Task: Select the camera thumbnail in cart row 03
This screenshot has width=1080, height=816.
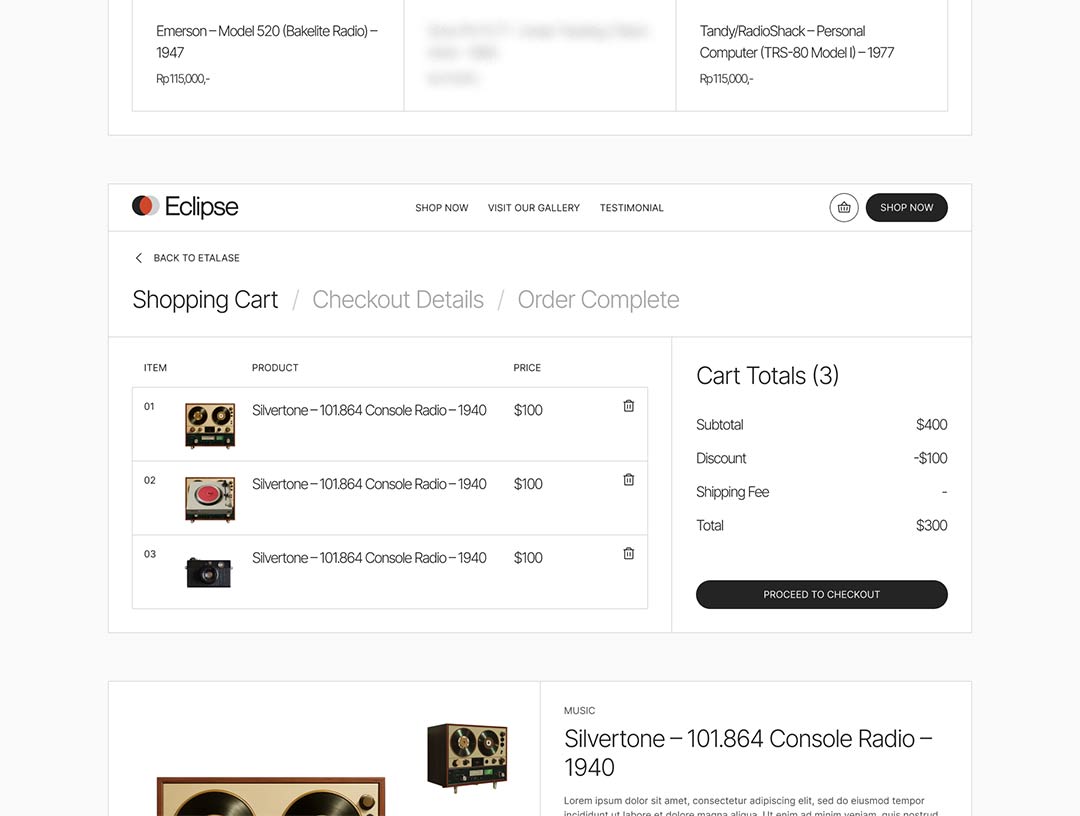Action: coord(209,572)
